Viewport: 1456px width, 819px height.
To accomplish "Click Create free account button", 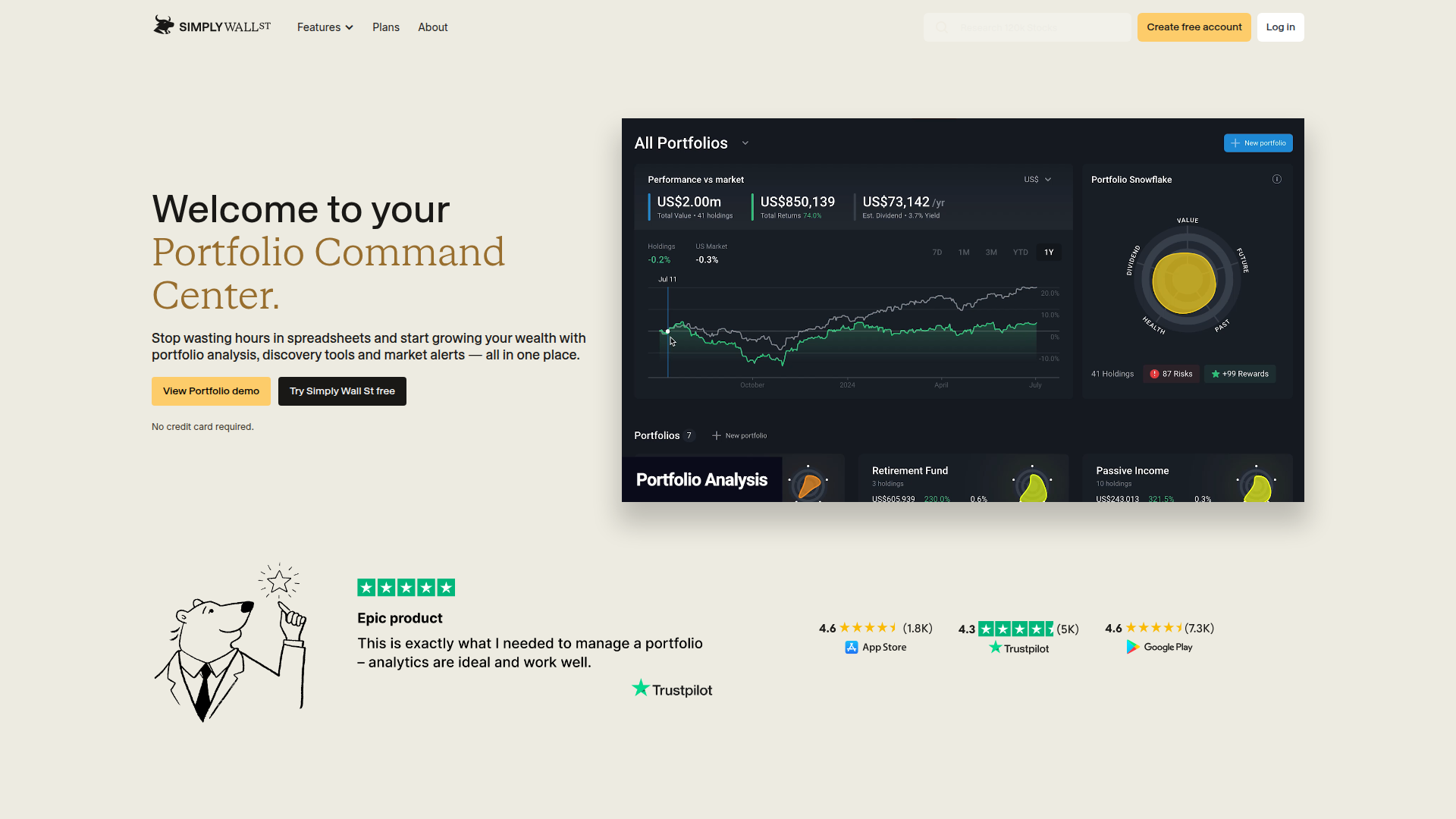I will click(x=1194, y=27).
